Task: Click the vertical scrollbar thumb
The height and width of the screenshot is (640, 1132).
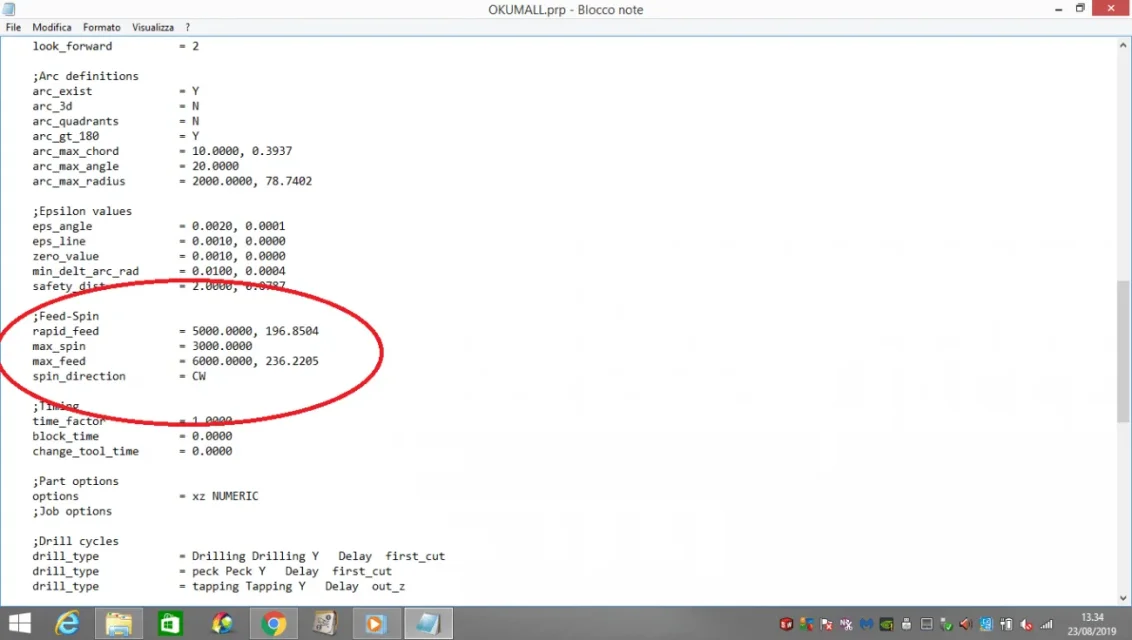Action: 1123,350
